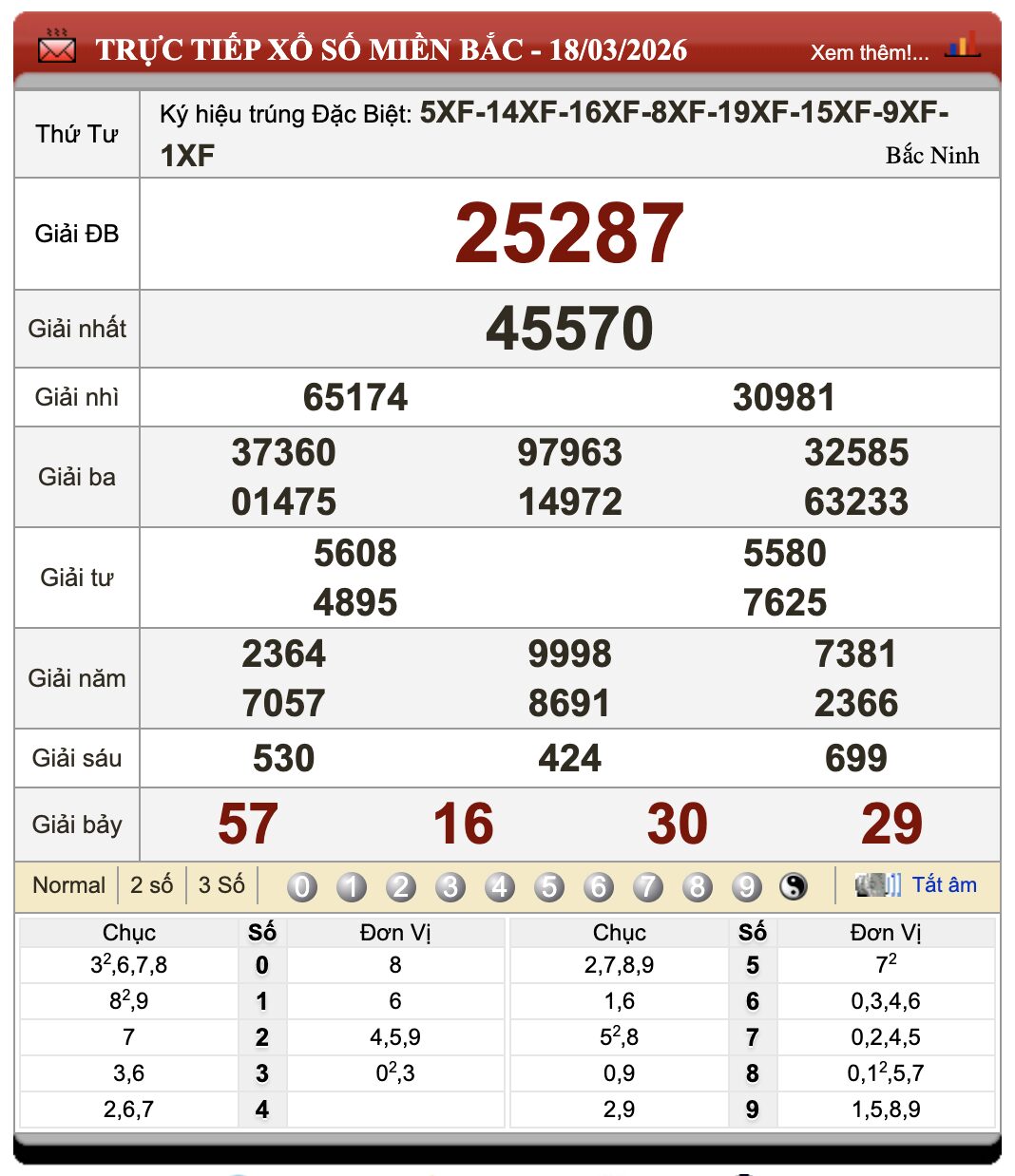This screenshot has height=1176, width=1015.
Task: Mute the audio with Tắt âm
Action: (947, 883)
